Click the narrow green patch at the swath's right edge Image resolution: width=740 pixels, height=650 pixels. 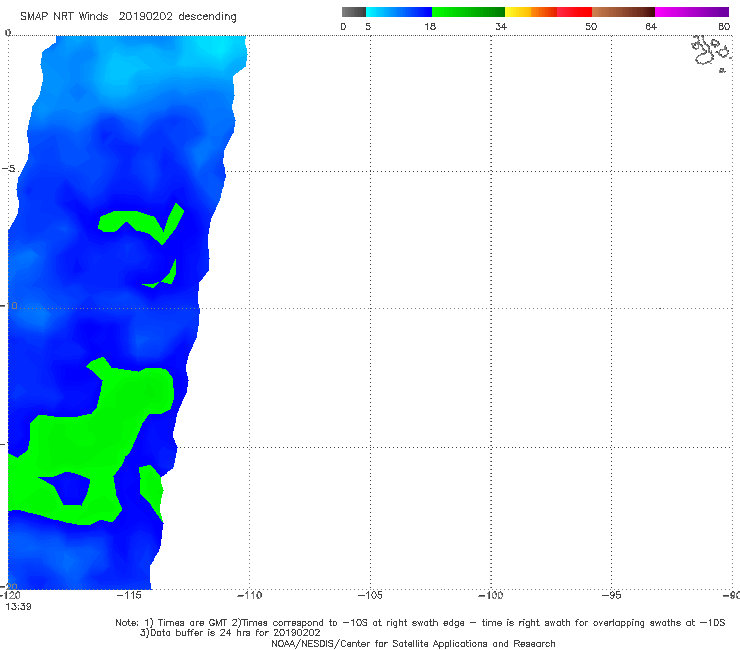[x=151, y=491]
